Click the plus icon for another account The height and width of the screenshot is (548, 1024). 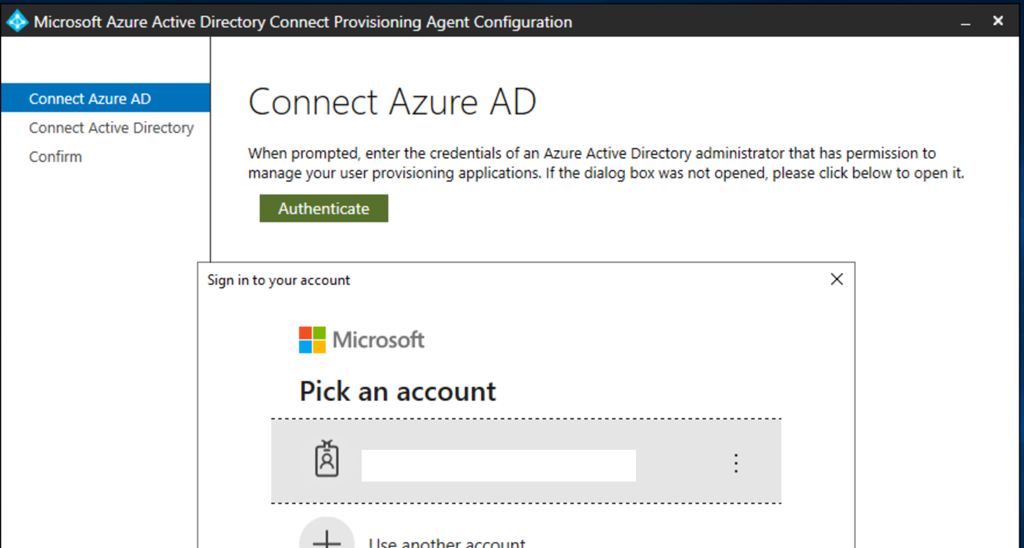point(327,538)
